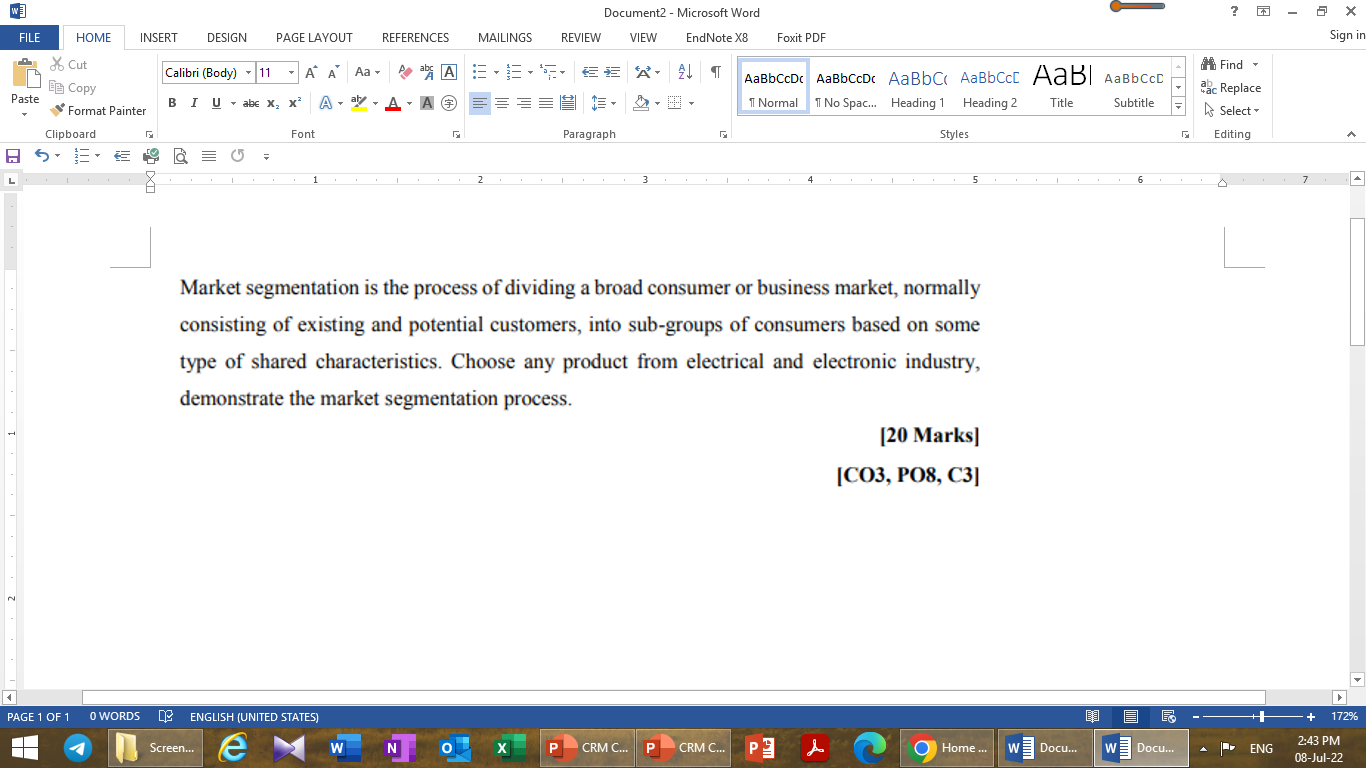Open the font name dropdown
Screen dimensions: 1366x768
click(248, 72)
